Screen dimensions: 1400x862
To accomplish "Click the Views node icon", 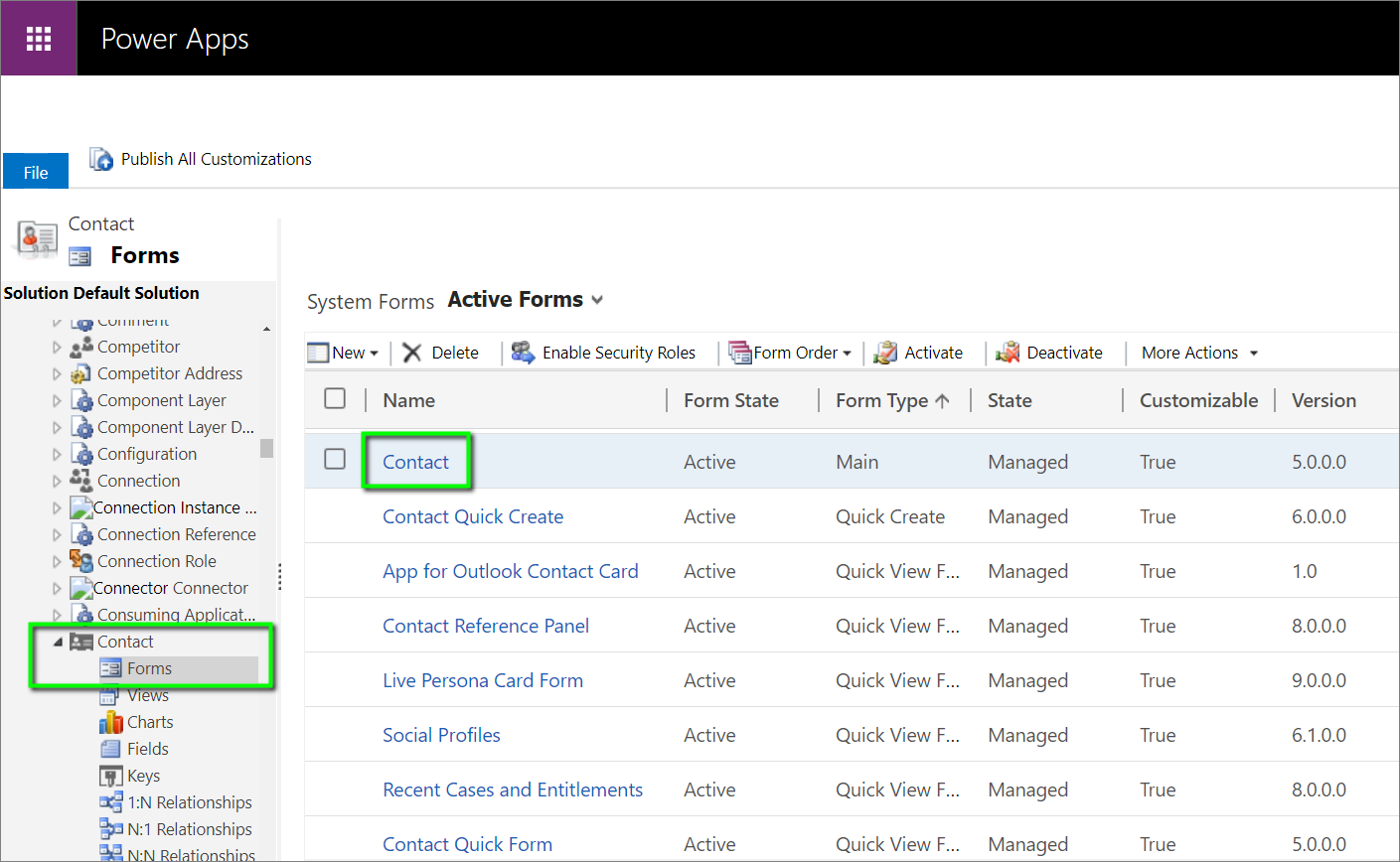I will (x=111, y=695).
